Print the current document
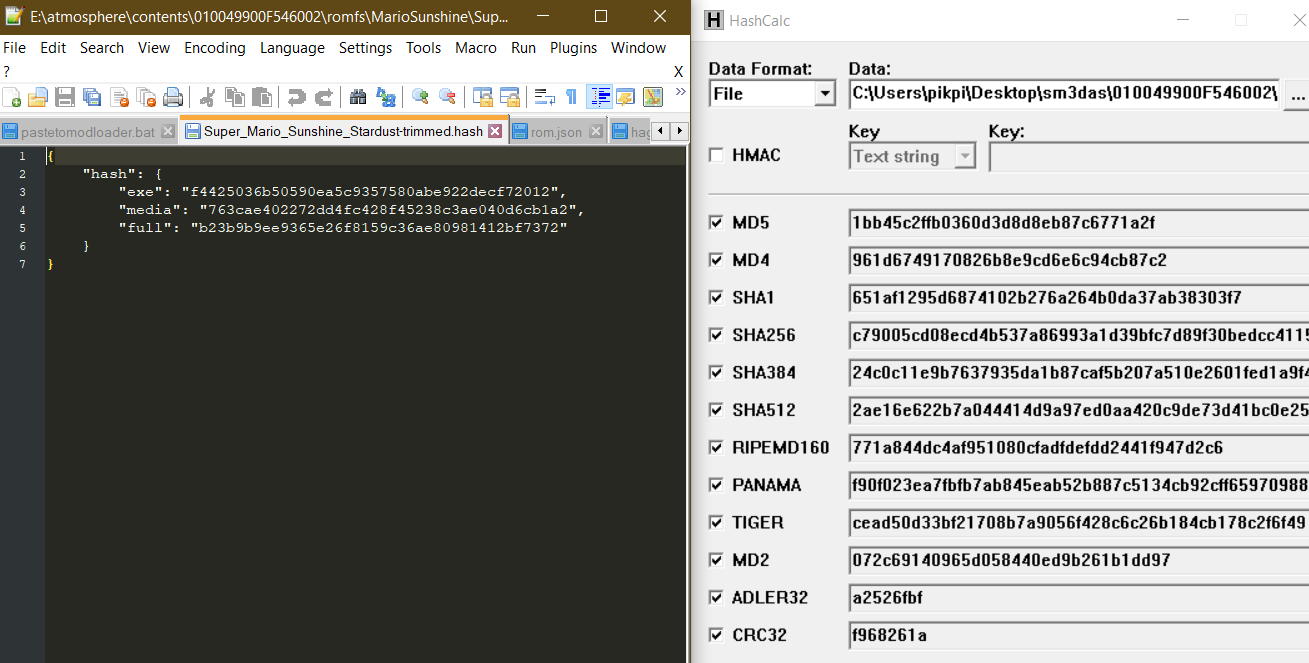This screenshot has height=663, width=1309. pyautogui.click(x=173, y=97)
